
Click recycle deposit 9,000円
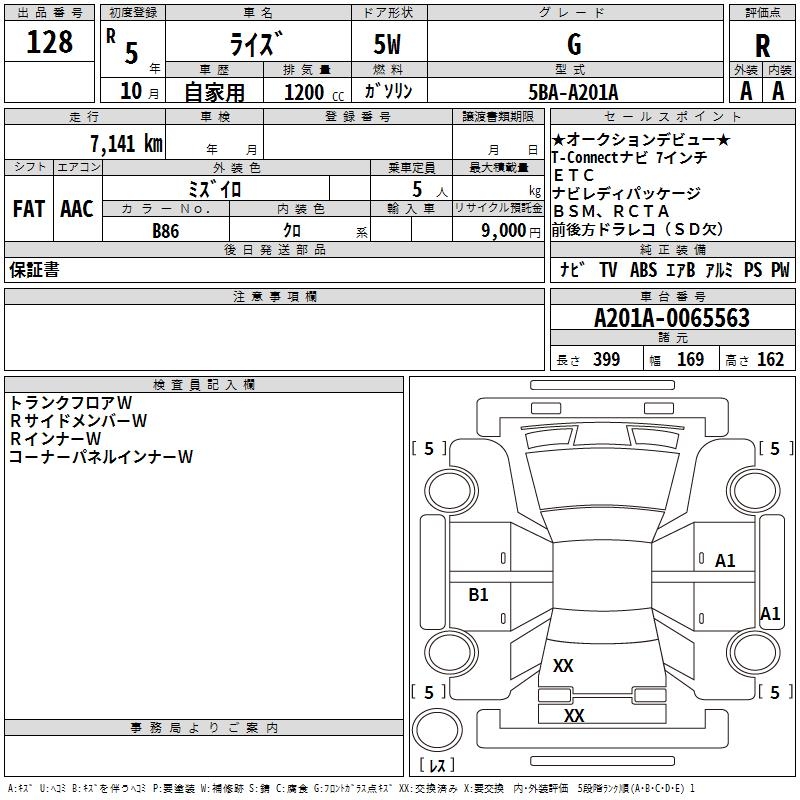(x=511, y=231)
